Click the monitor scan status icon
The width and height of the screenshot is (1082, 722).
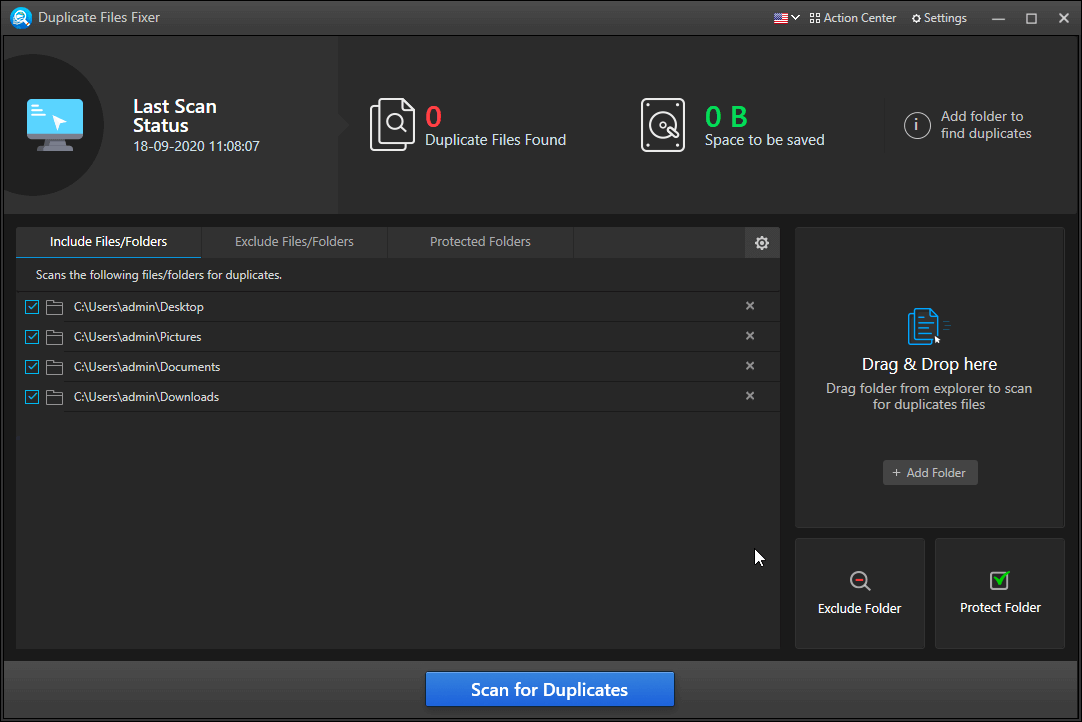55,125
